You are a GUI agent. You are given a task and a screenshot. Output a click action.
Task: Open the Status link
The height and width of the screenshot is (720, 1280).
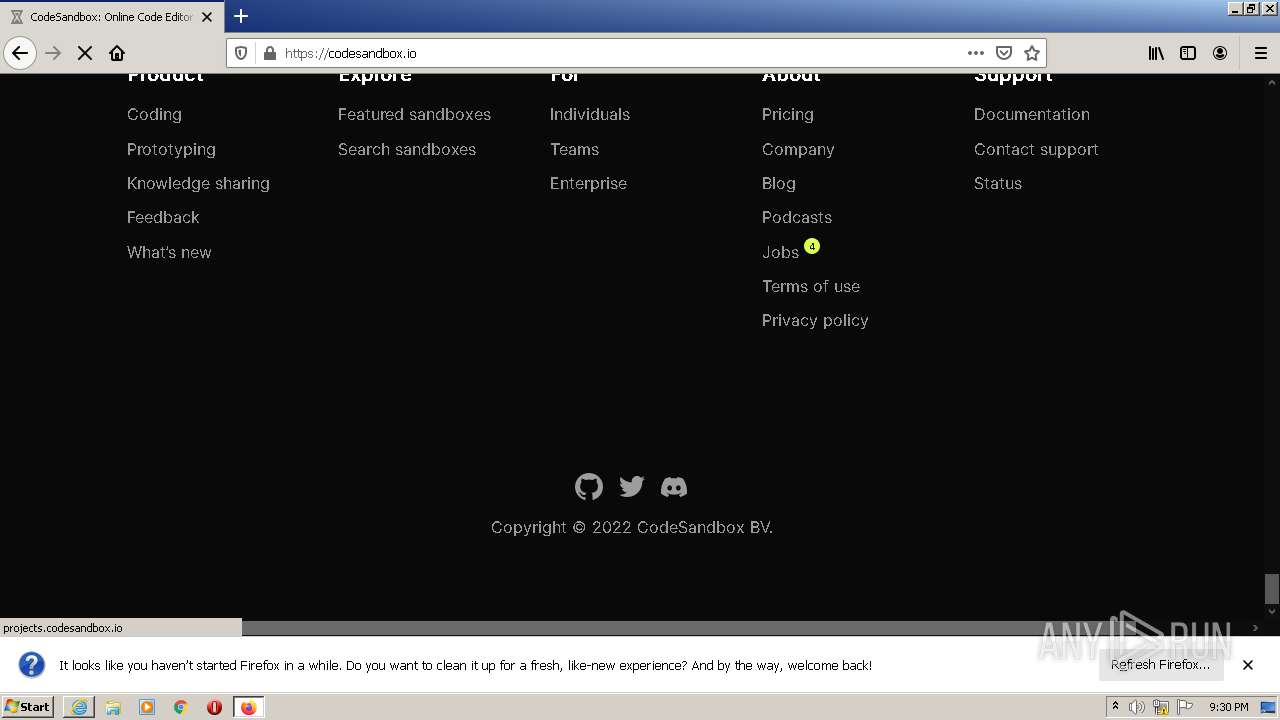click(998, 183)
